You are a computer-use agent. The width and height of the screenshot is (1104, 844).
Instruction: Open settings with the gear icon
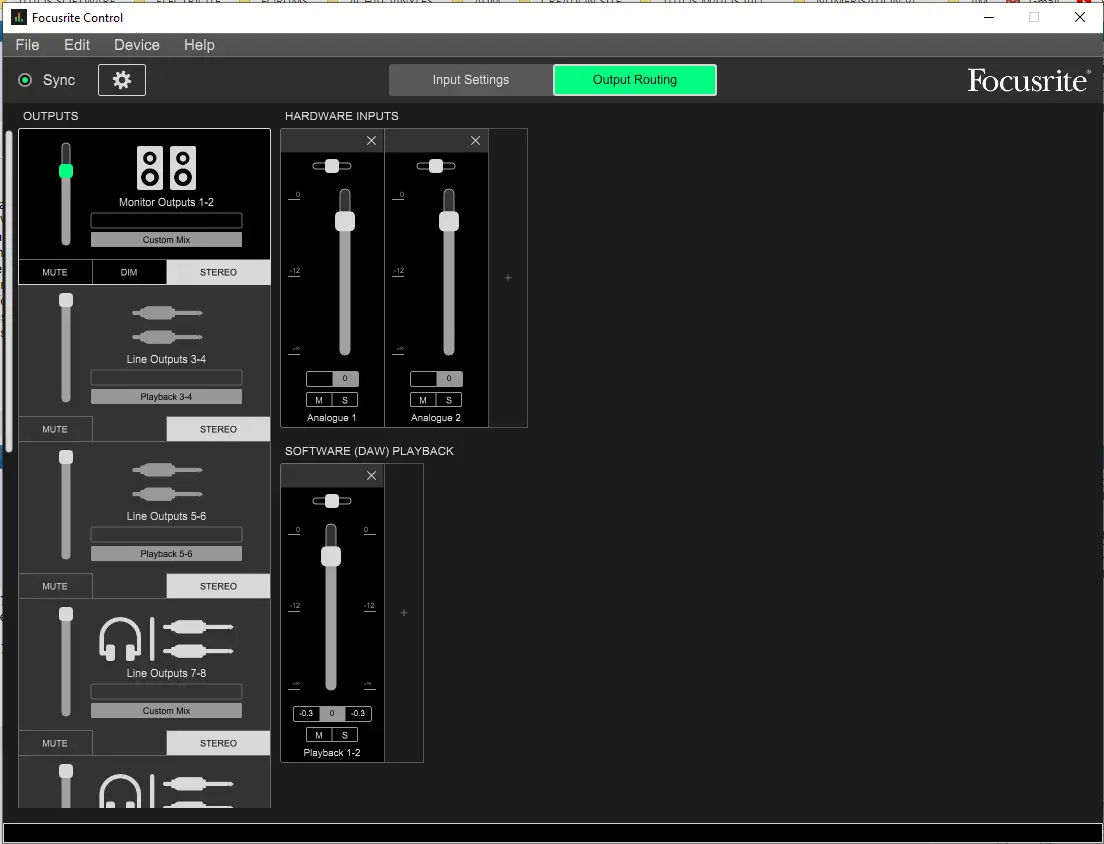[x=122, y=80]
